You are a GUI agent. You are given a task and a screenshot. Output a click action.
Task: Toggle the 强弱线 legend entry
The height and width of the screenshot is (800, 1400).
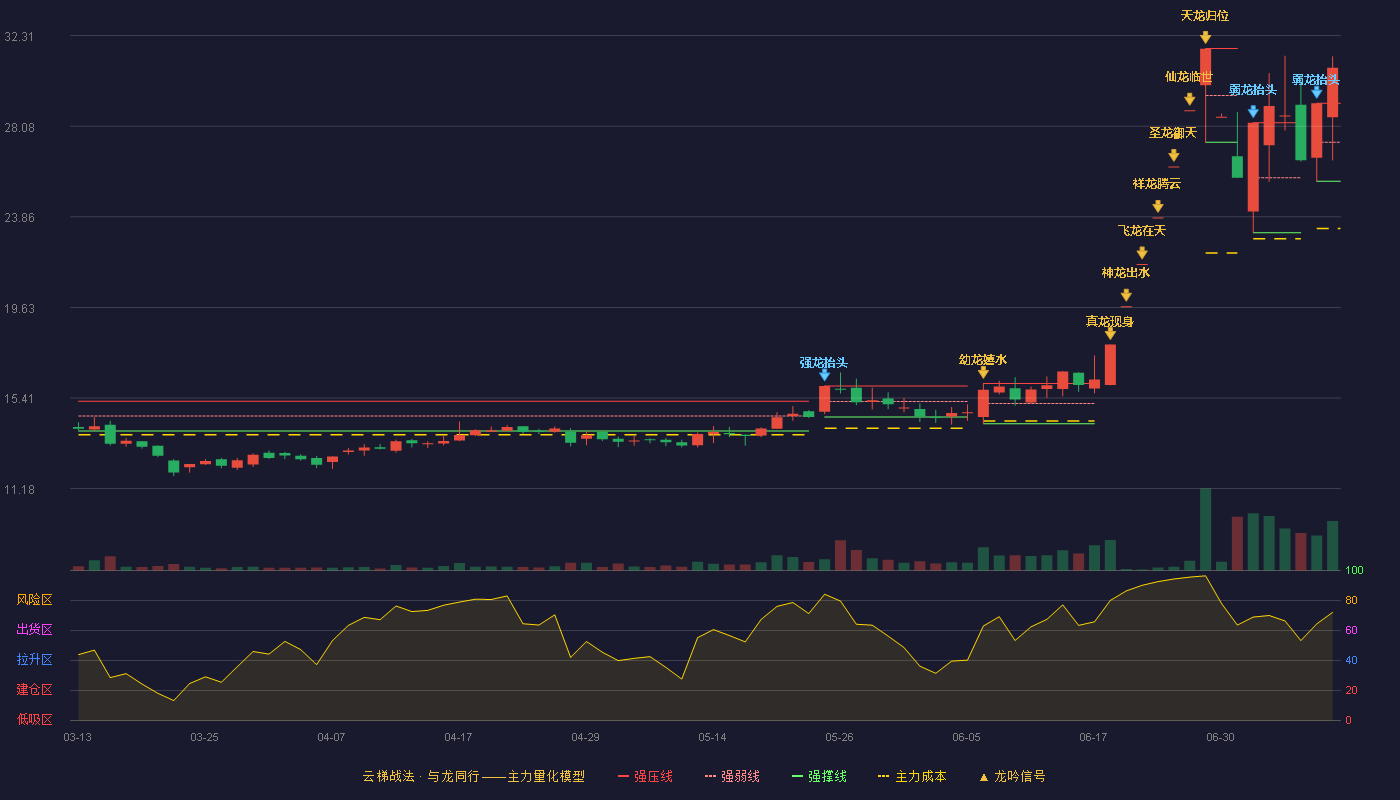(732, 776)
